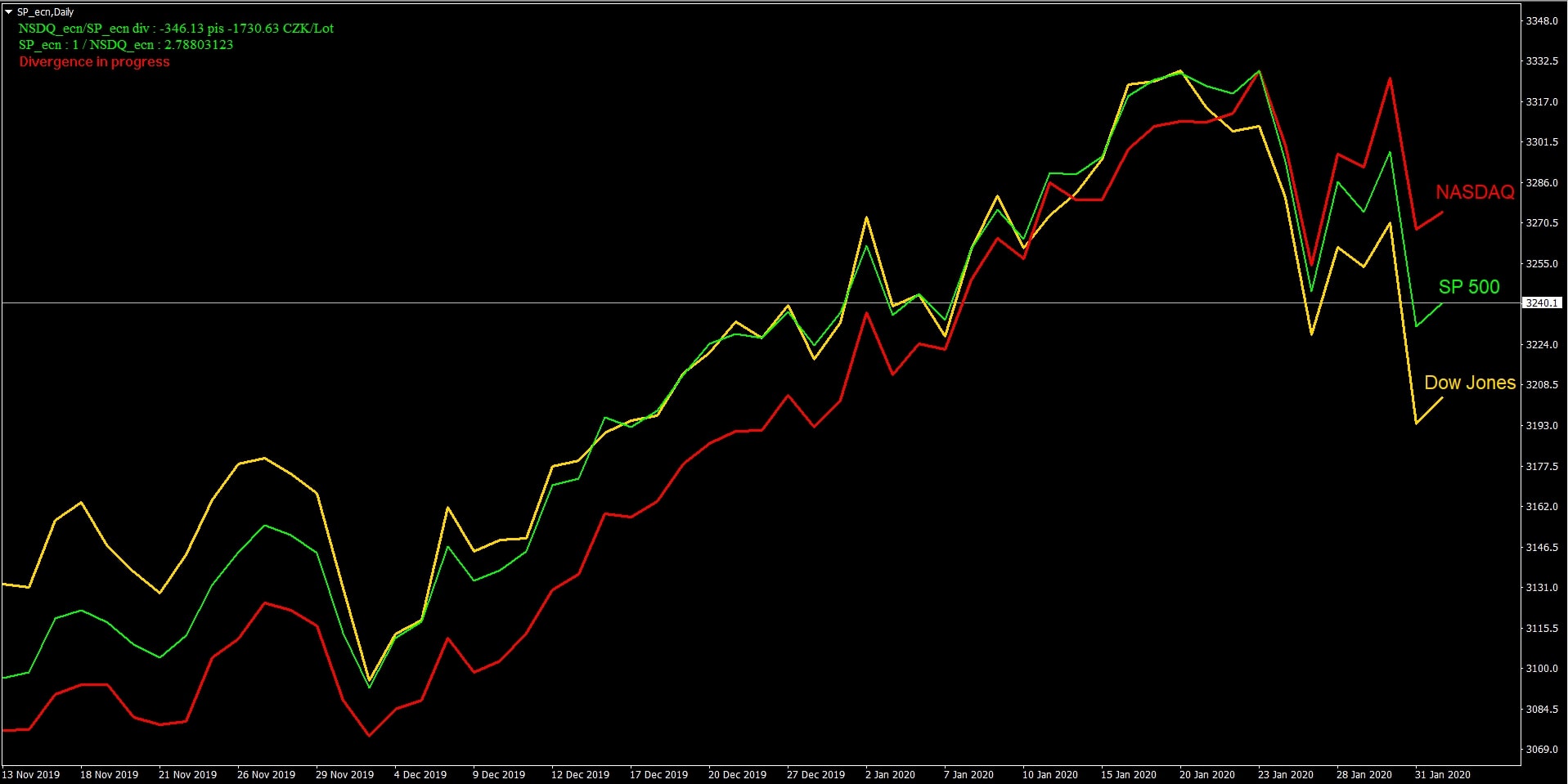This screenshot has height=784, width=1568.
Task: Click the 31 Jan 2020 date label
Action: point(1442,775)
